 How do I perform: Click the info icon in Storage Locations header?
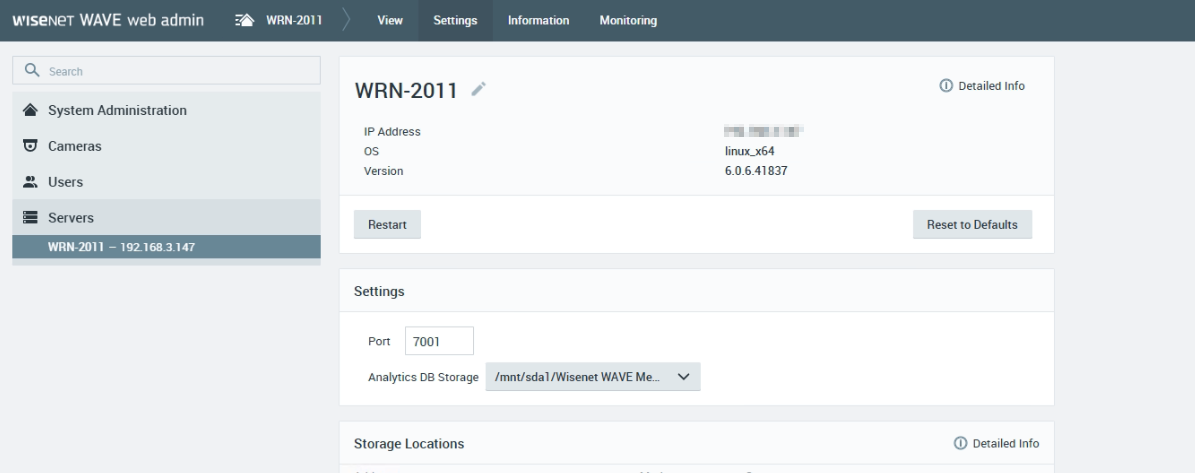tap(960, 443)
